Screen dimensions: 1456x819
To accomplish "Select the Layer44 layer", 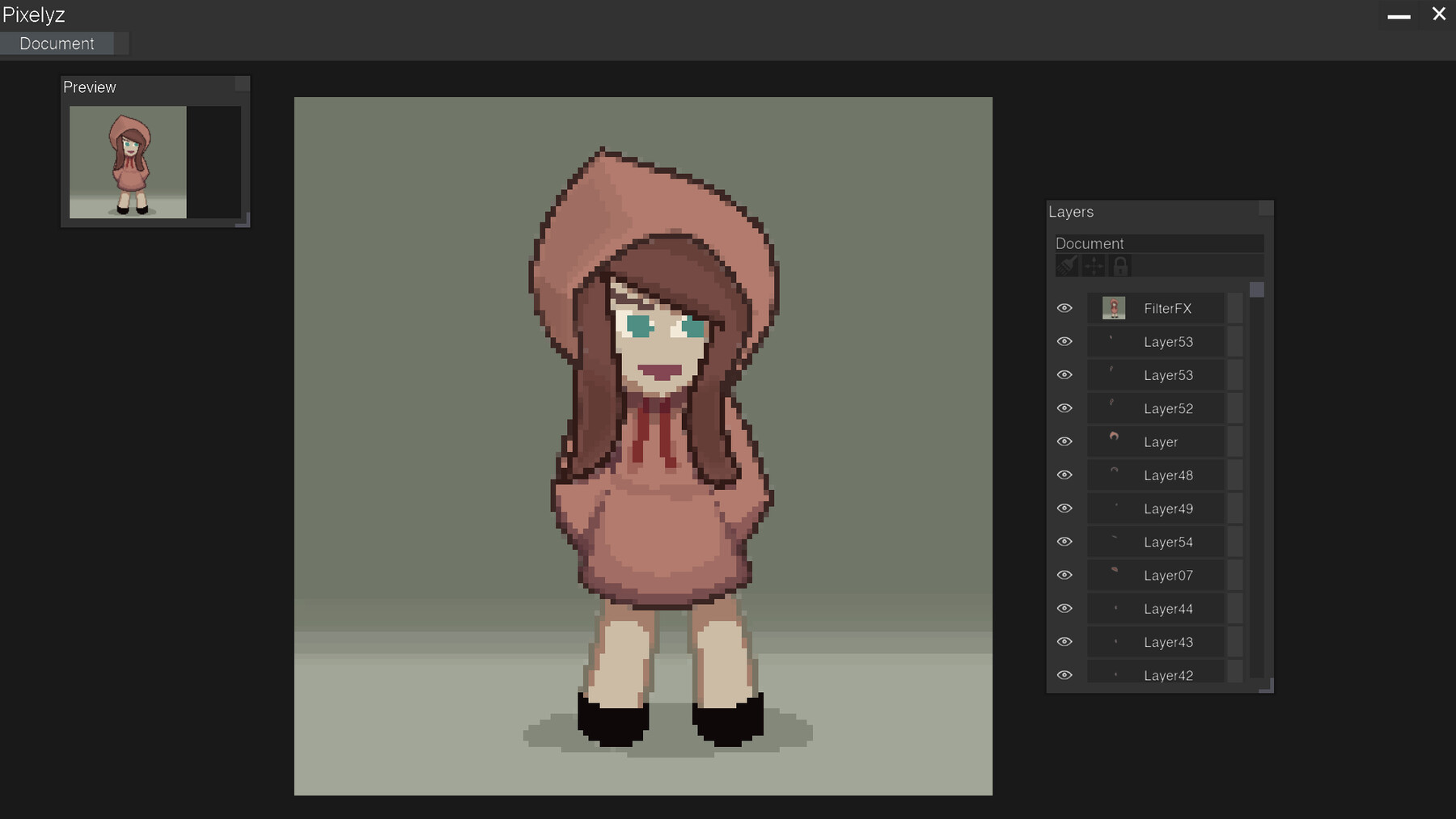I will [x=1168, y=608].
